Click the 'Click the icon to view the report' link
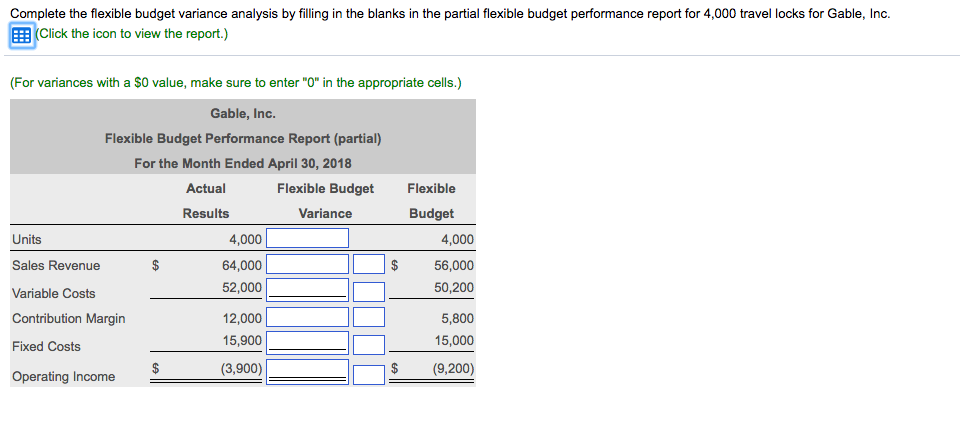 coord(131,34)
